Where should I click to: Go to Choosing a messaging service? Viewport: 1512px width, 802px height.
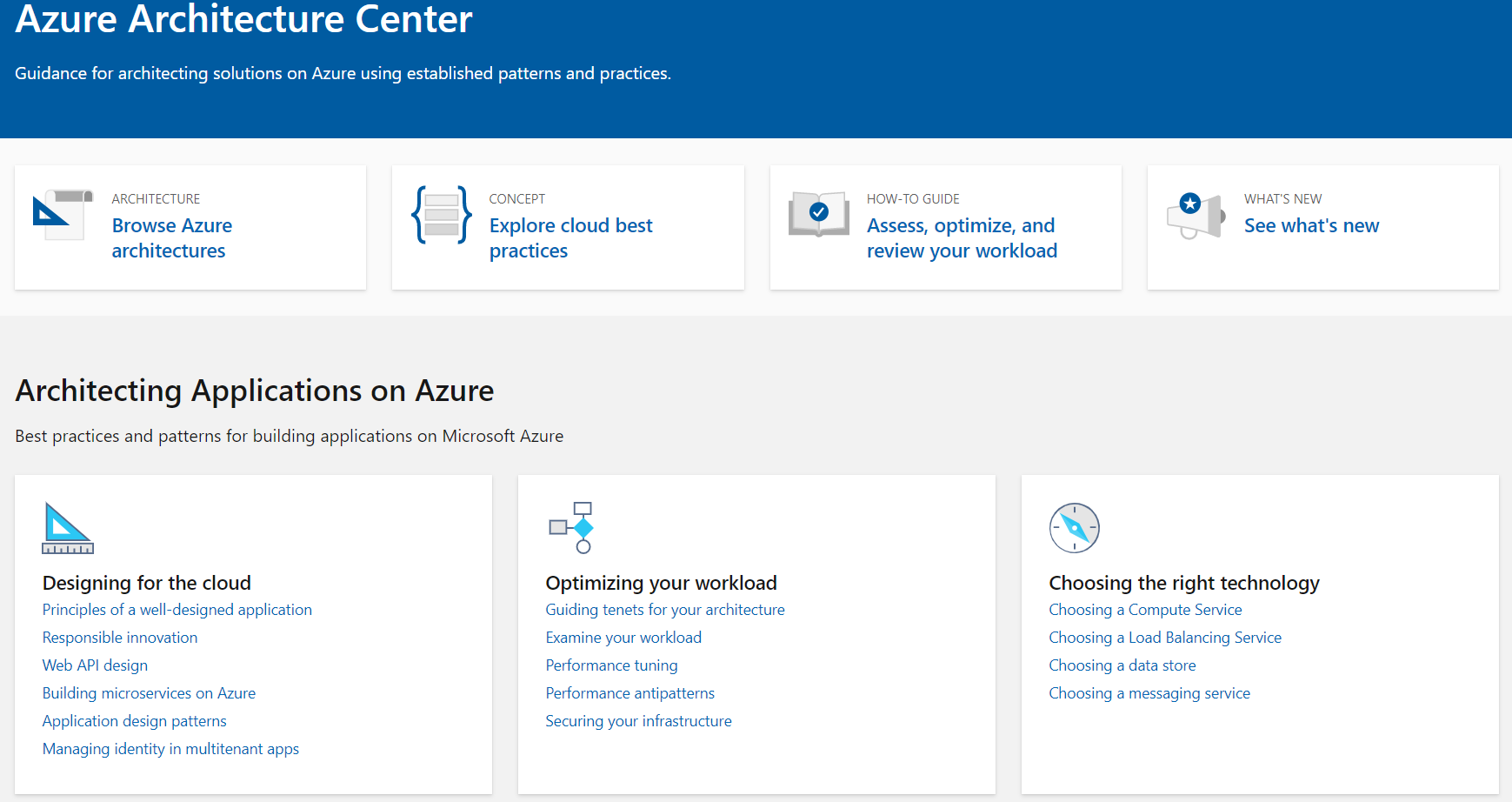(x=1149, y=693)
